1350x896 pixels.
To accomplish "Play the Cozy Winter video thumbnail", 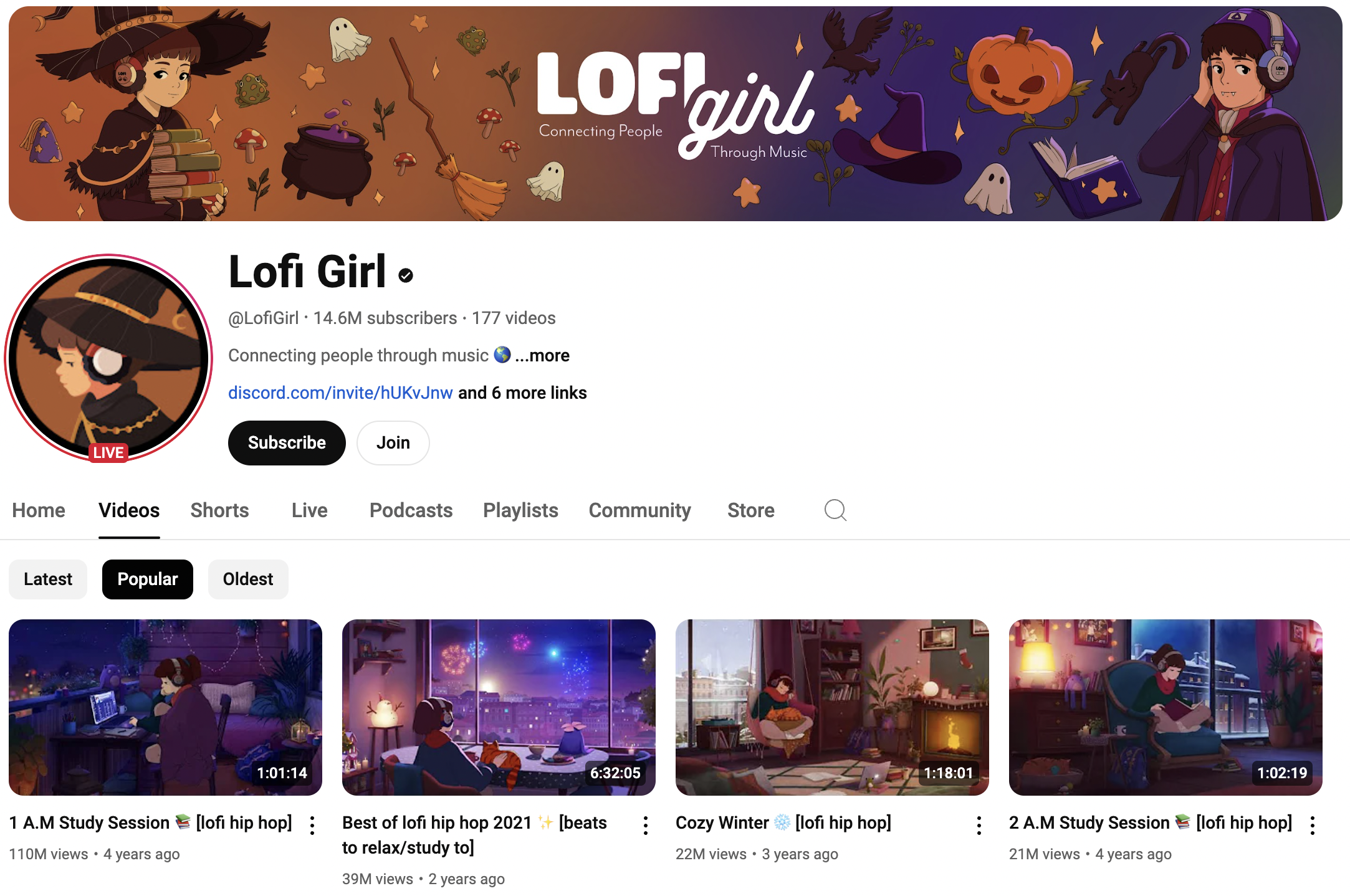I will (832, 707).
